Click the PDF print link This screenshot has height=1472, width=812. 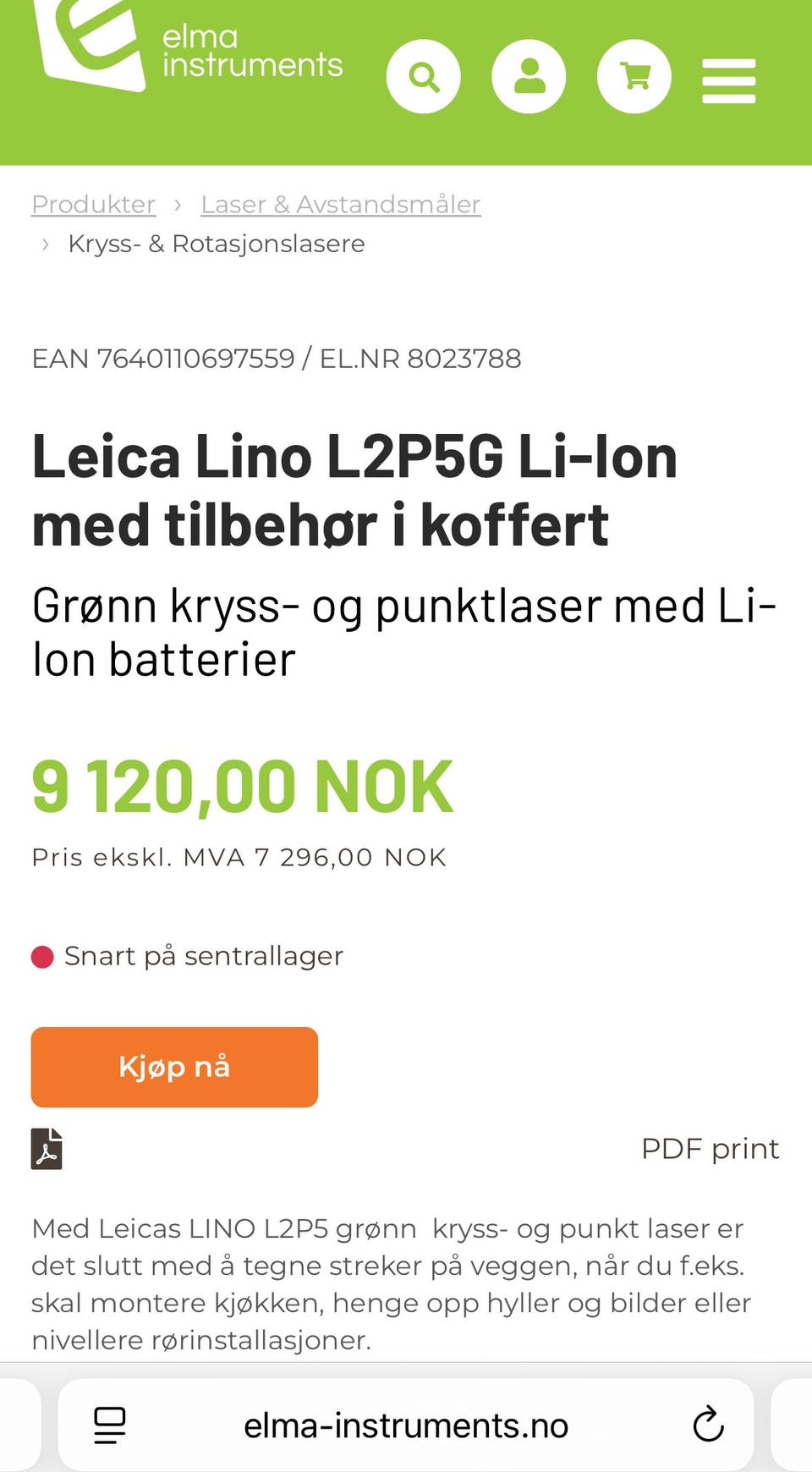tap(710, 1149)
